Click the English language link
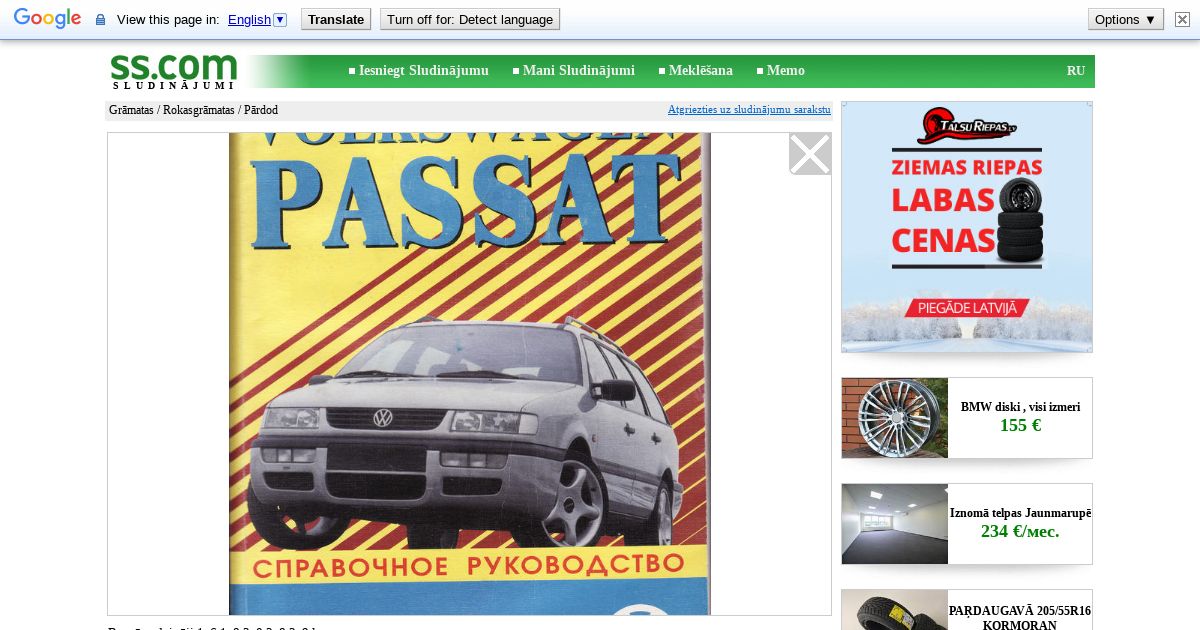 249,19
